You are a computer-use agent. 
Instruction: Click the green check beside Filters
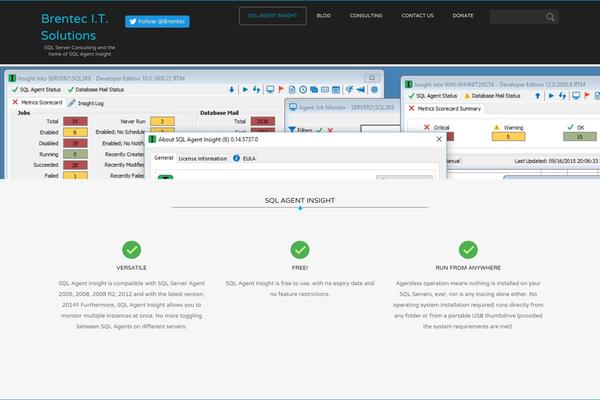(320, 130)
